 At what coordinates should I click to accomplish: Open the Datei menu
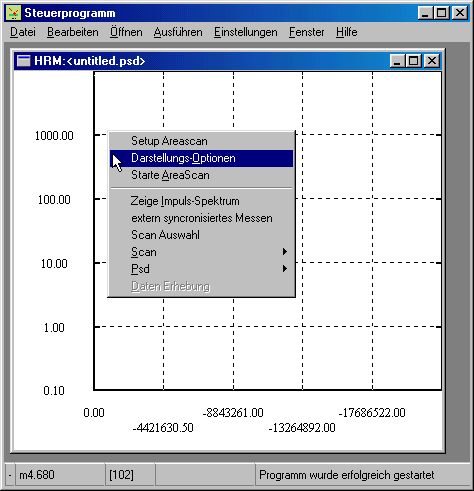click(x=23, y=32)
